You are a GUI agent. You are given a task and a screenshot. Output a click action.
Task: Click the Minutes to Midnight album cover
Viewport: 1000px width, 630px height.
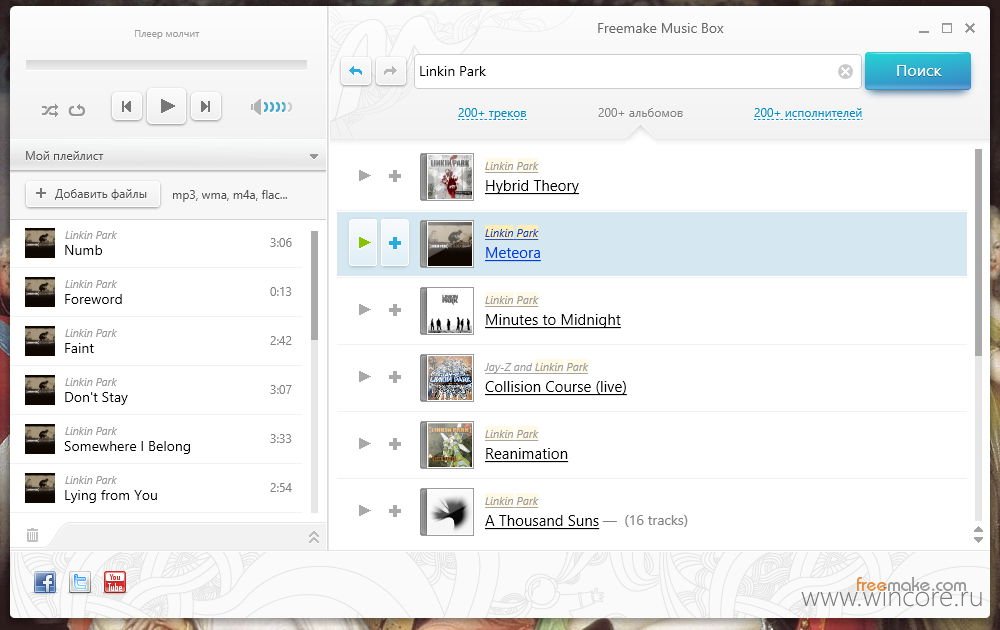(447, 311)
